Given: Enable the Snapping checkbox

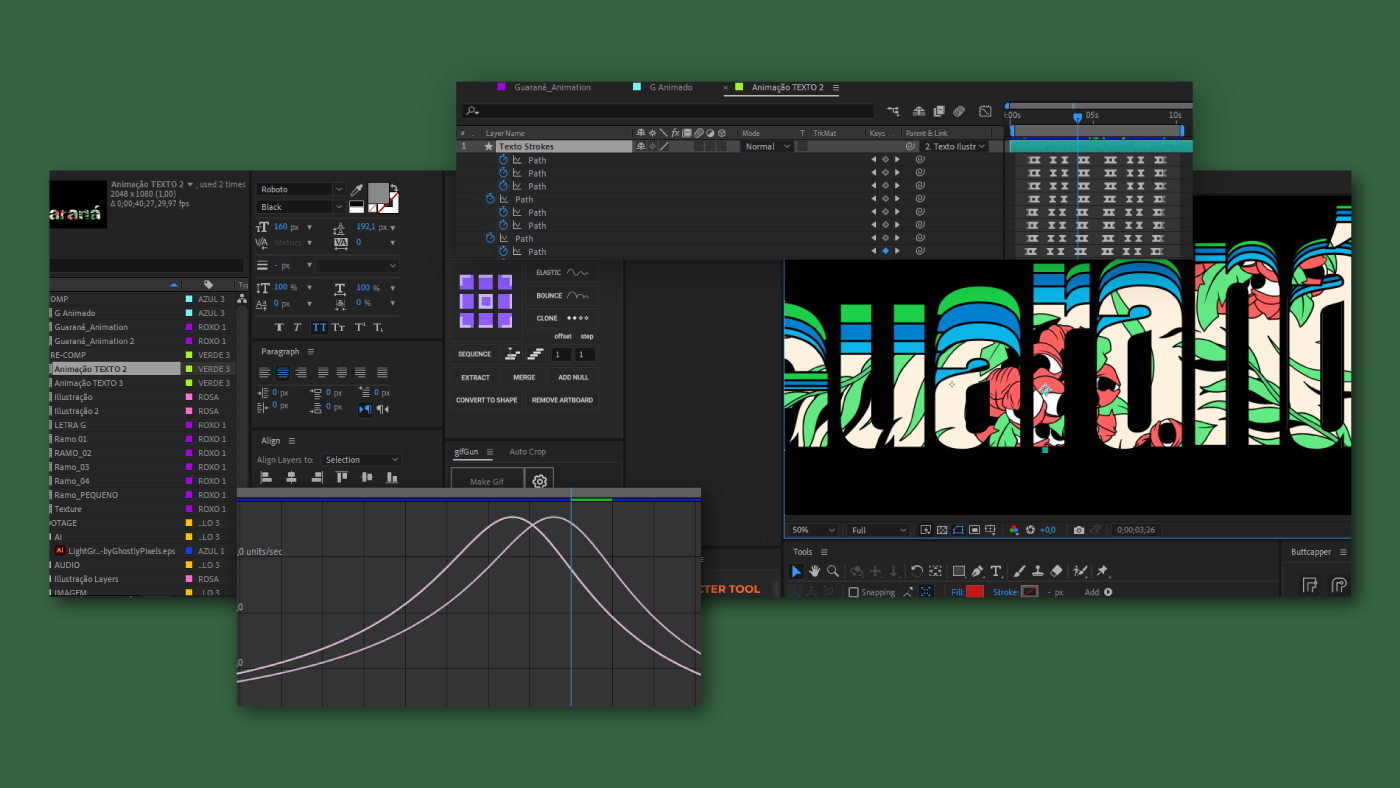Looking at the screenshot, I should (x=853, y=592).
